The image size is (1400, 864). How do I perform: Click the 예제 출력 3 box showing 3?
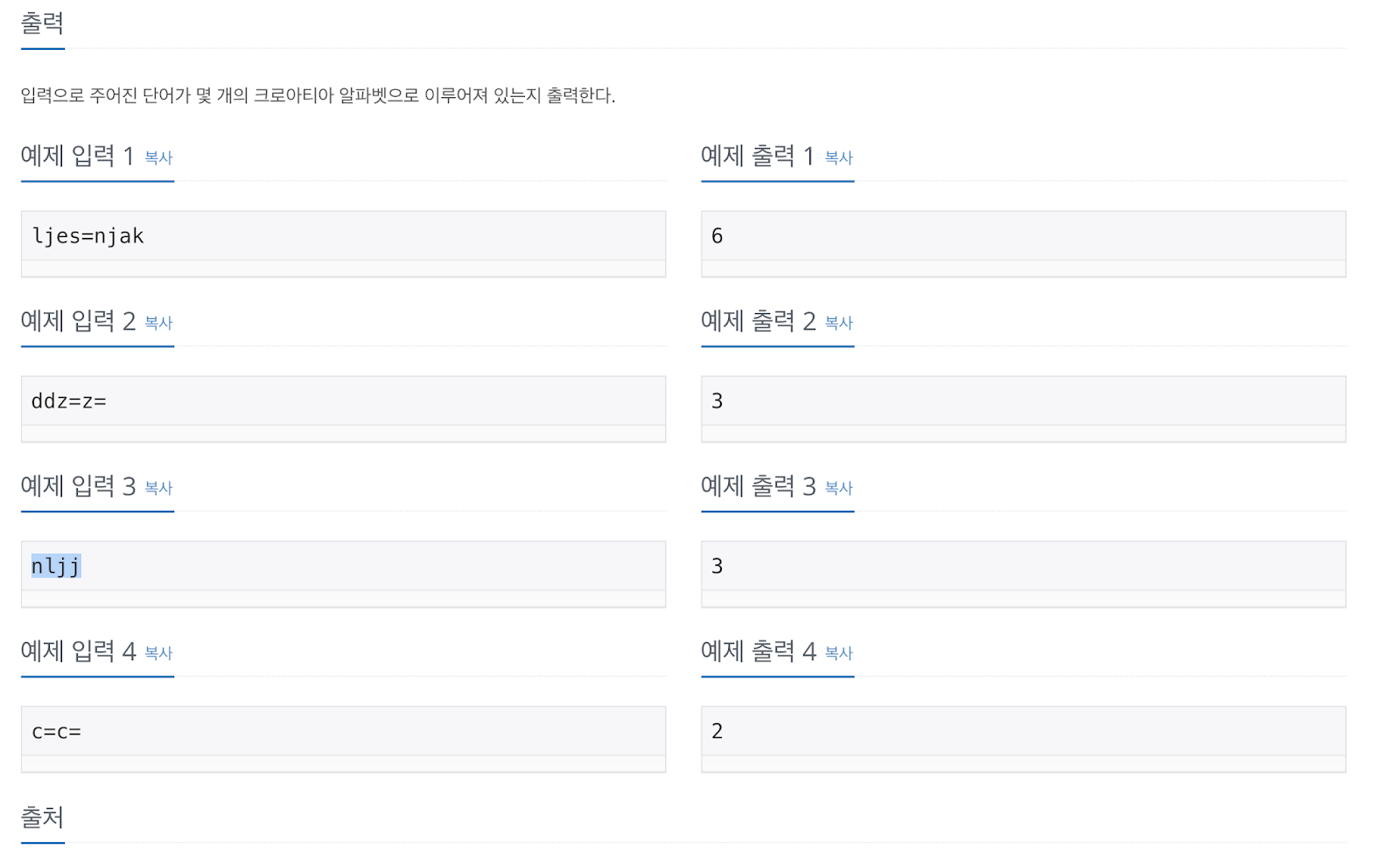(x=1023, y=567)
